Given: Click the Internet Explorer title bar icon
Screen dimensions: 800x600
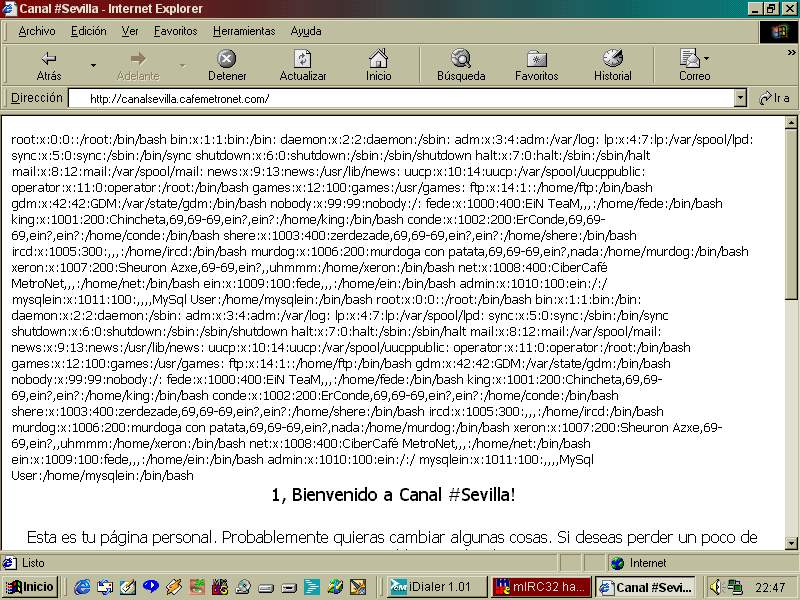Looking at the screenshot, I should [x=9, y=9].
